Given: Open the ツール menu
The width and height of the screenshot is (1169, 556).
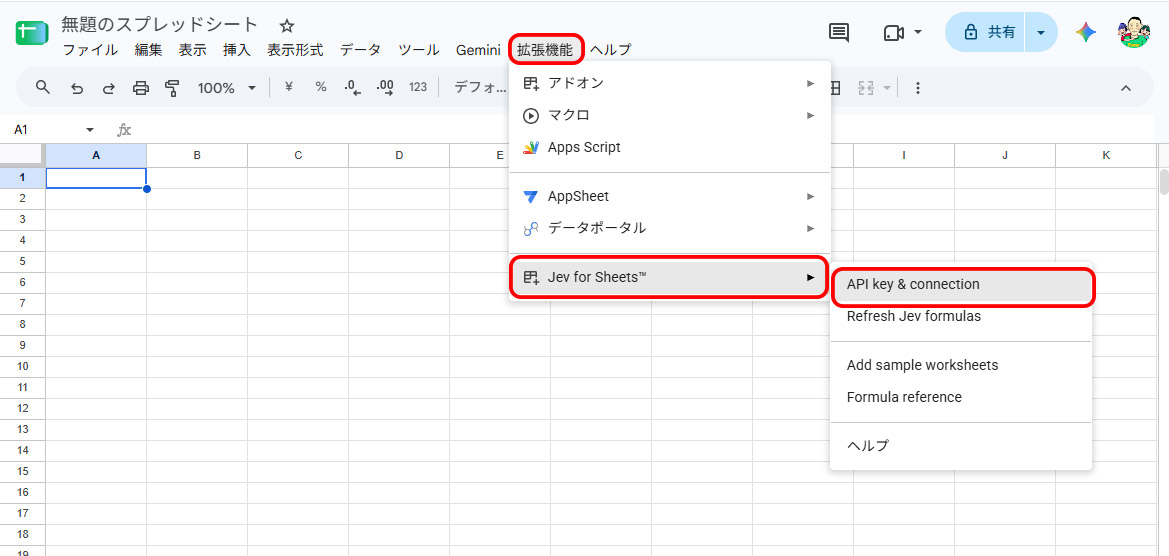Looking at the screenshot, I should [x=419, y=50].
